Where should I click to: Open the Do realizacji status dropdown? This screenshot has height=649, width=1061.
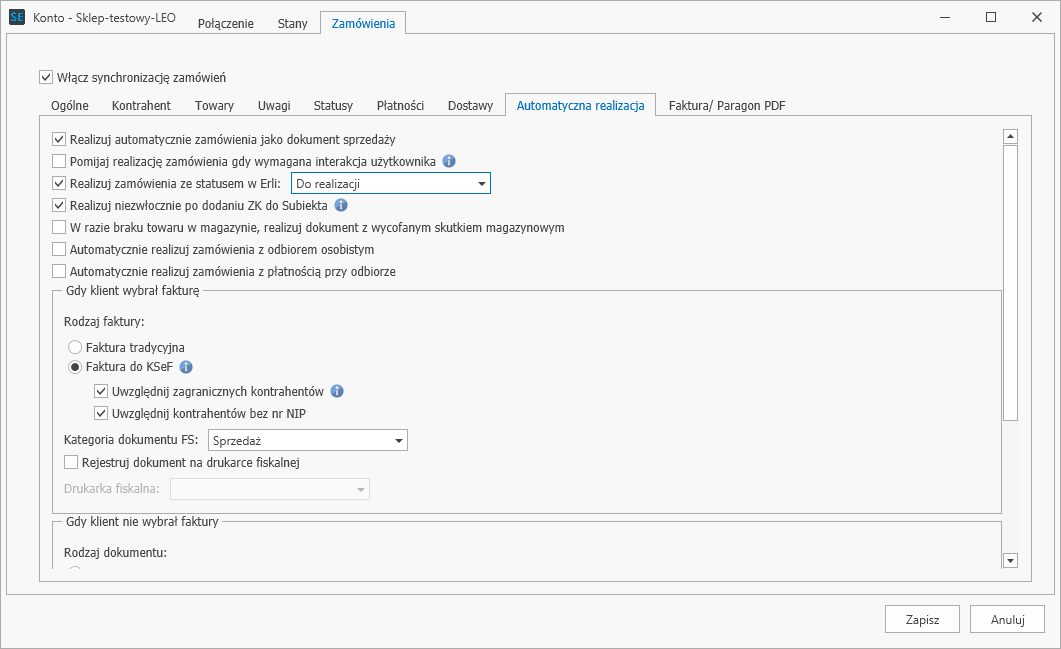[390, 183]
